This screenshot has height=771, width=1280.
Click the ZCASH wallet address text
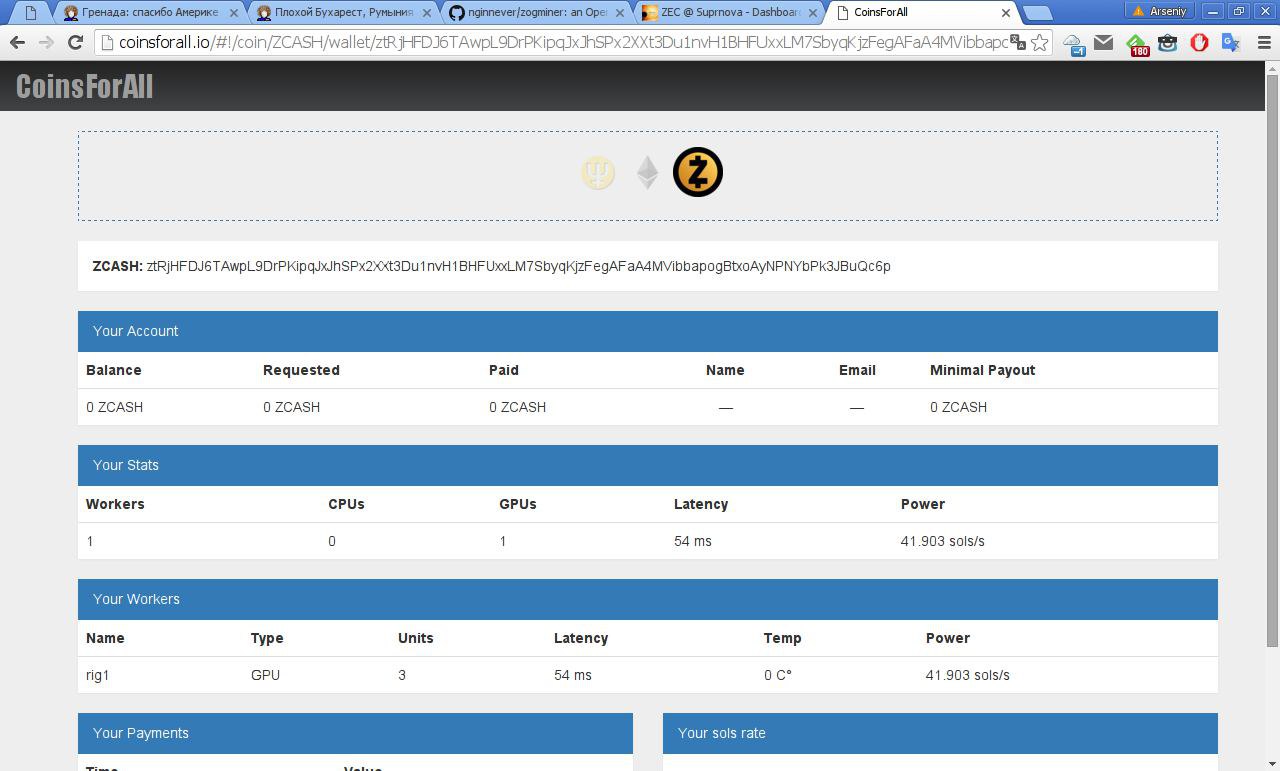518,266
